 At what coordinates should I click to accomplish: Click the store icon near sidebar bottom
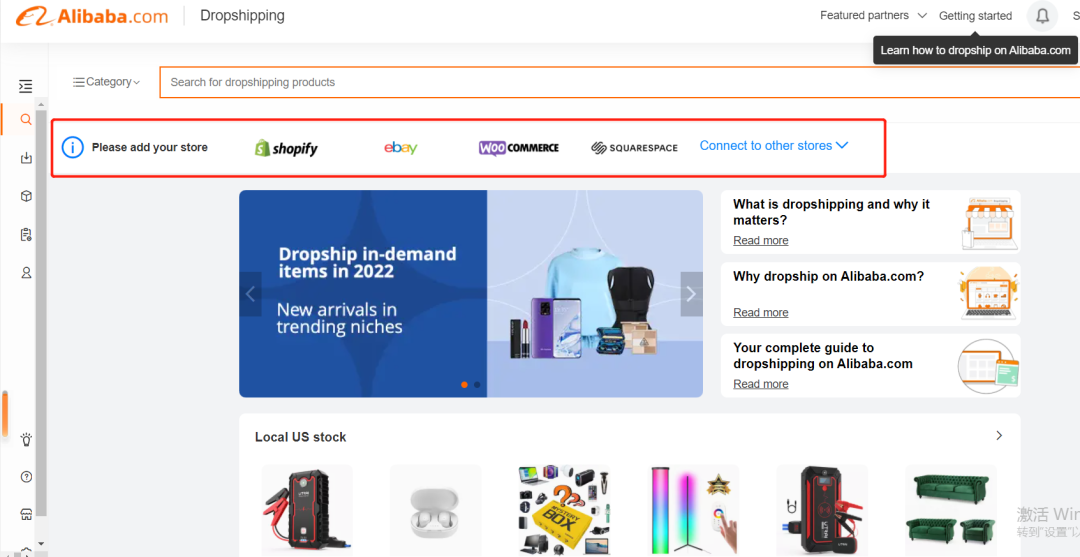coord(26,515)
